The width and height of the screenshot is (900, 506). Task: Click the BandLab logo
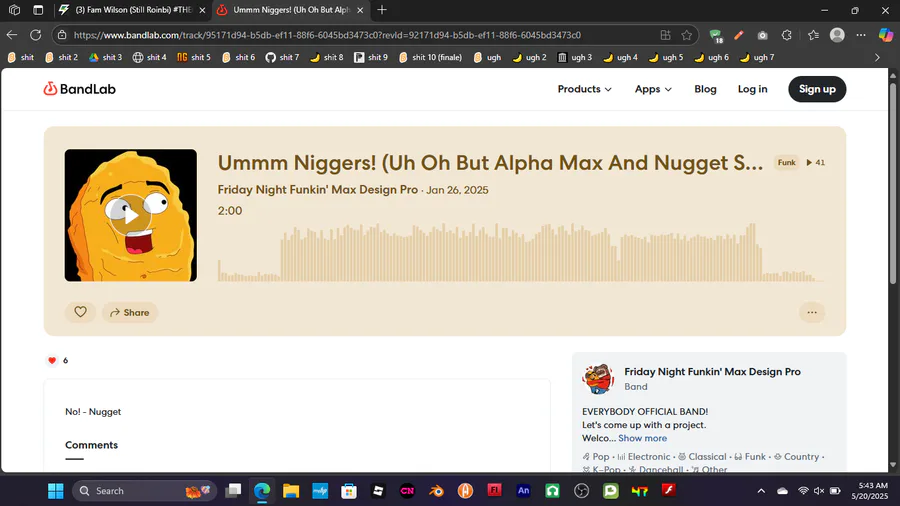click(x=79, y=89)
